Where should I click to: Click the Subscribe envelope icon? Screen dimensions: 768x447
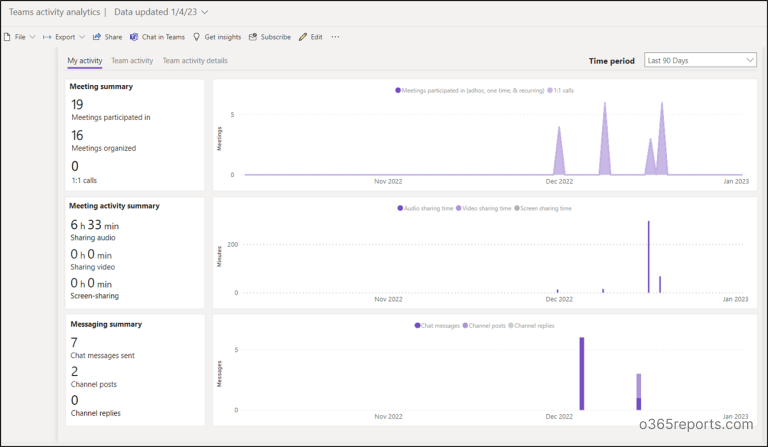pyautogui.click(x=253, y=37)
